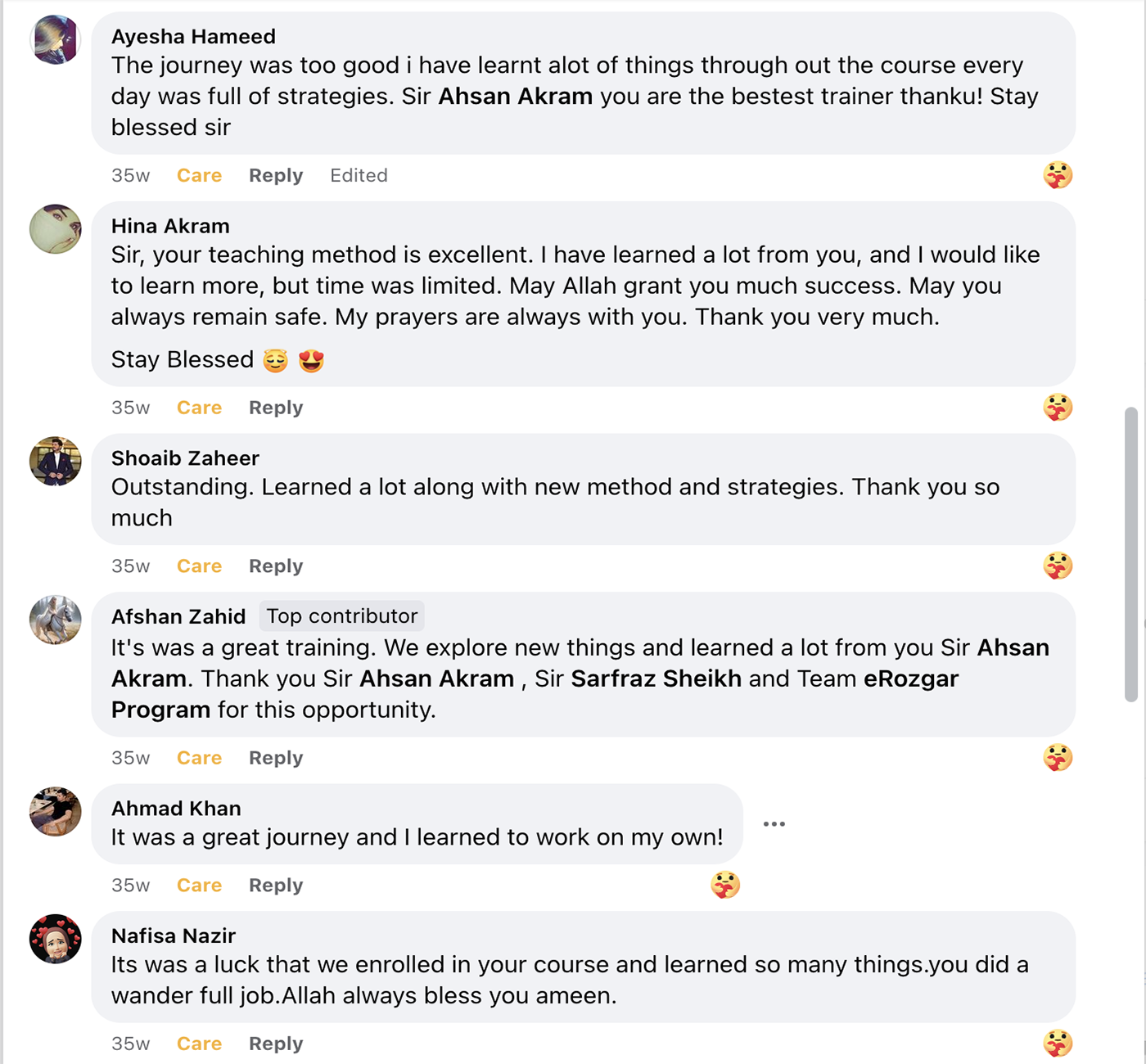Click the Care reaction emoji on Nafisa Nazir's comment
The image size is (1146, 1064).
pyautogui.click(x=1057, y=1044)
